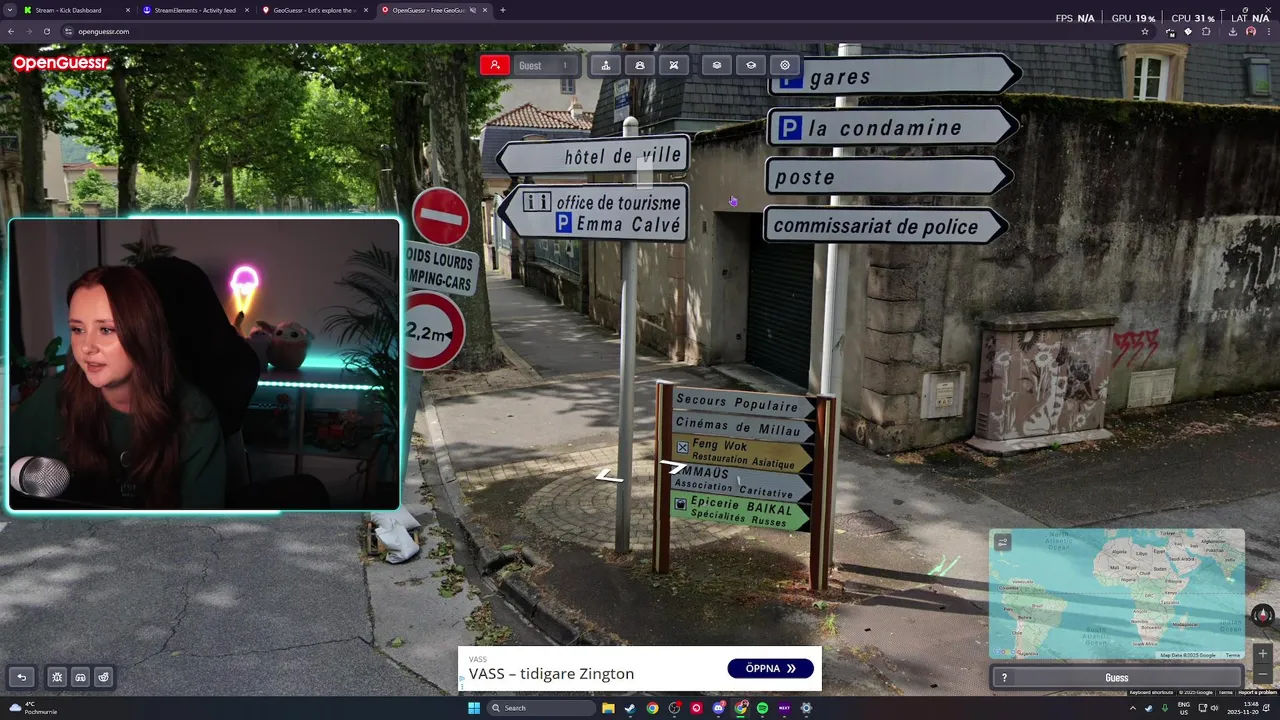Open the volume speaker tray icon
The image size is (1280, 720).
(x=1215, y=708)
